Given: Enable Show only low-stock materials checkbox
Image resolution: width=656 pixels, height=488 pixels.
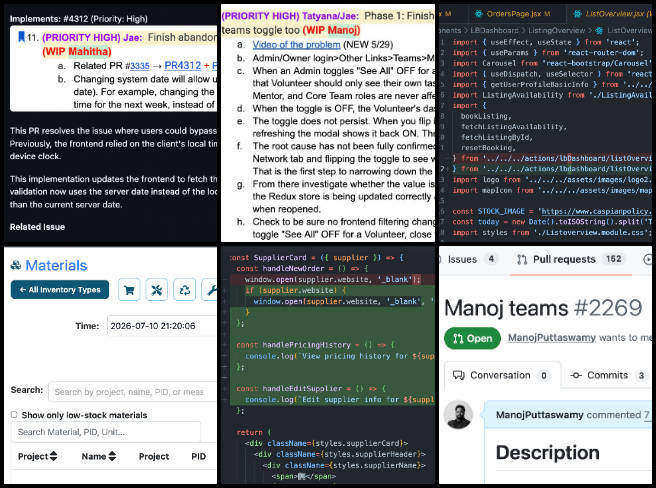Looking at the screenshot, I should [x=14, y=415].
